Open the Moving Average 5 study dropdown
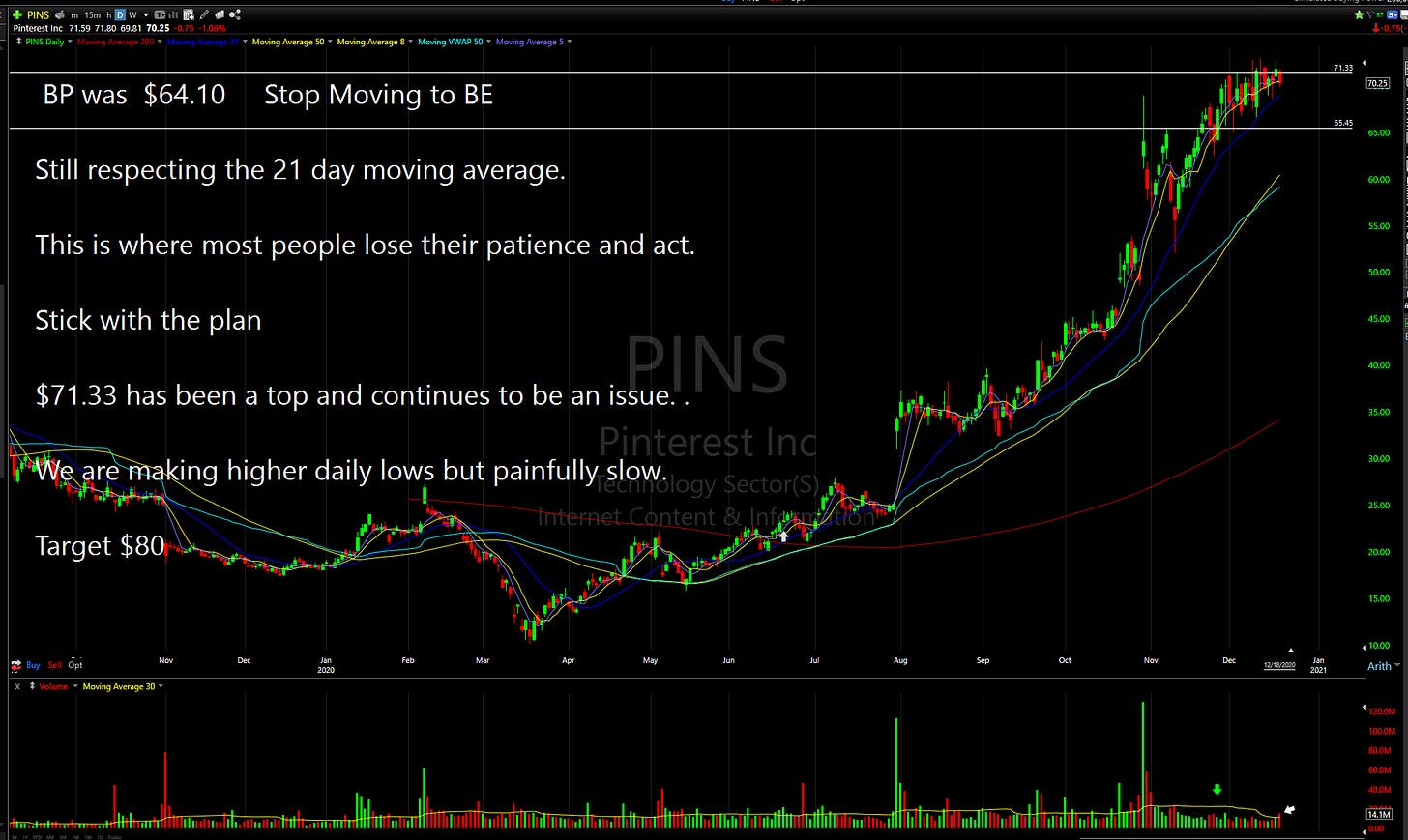Image resolution: width=1408 pixels, height=840 pixels. (569, 42)
